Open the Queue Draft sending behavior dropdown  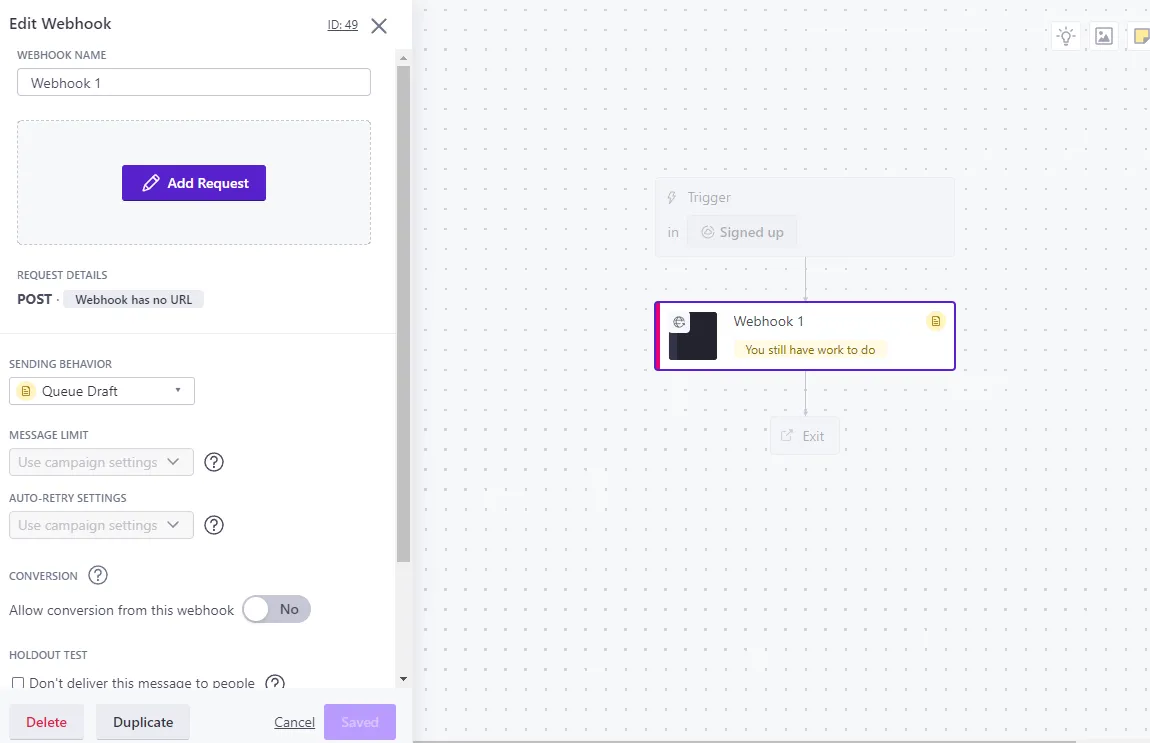[x=101, y=391]
